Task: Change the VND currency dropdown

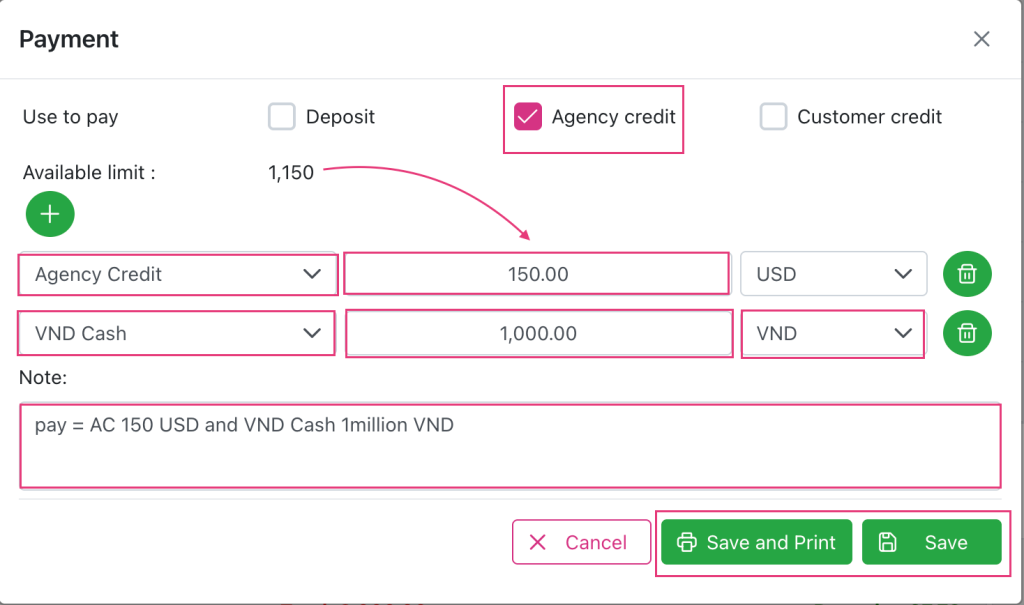Action: click(x=833, y=333)
